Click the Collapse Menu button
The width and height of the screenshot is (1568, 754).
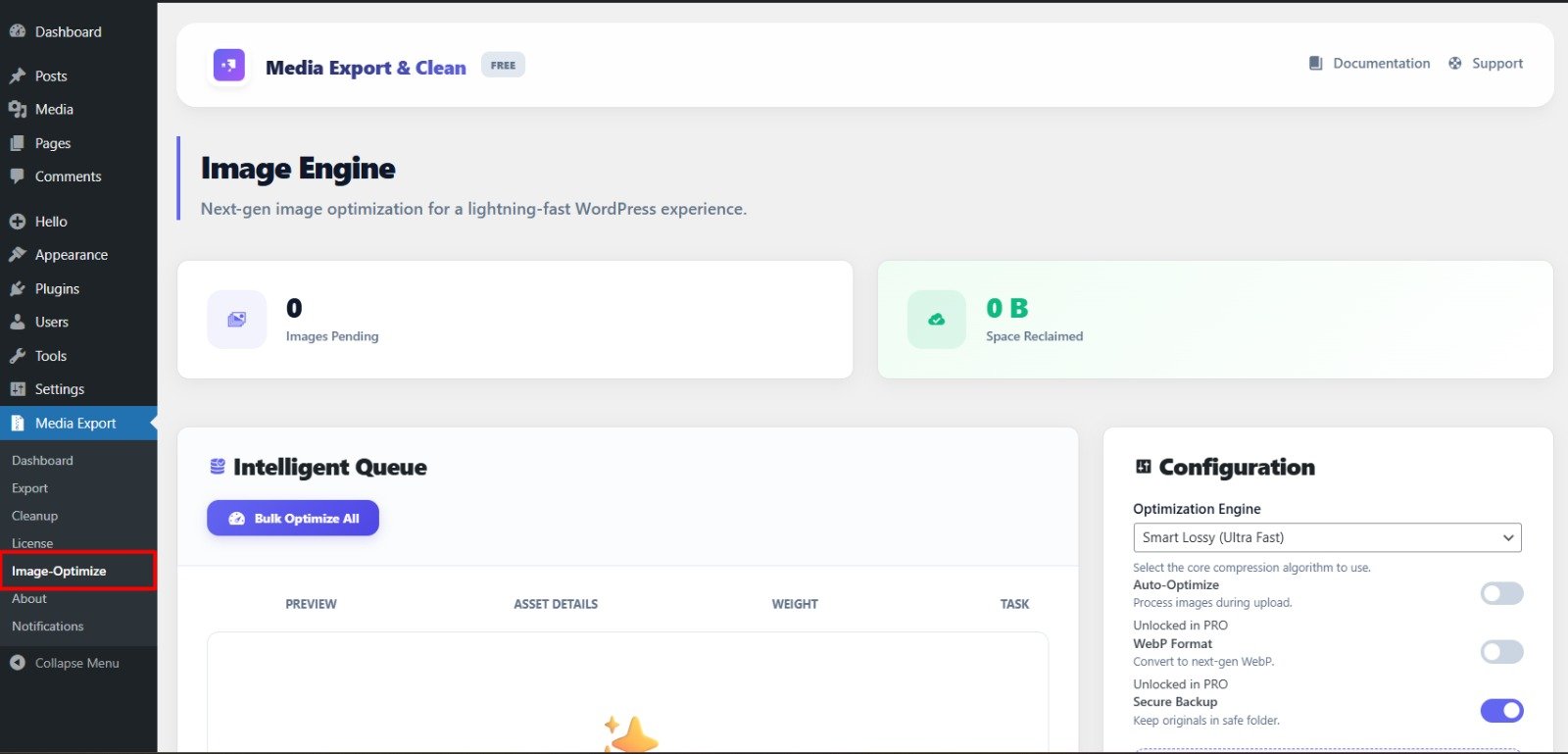(x=78, y=663)
